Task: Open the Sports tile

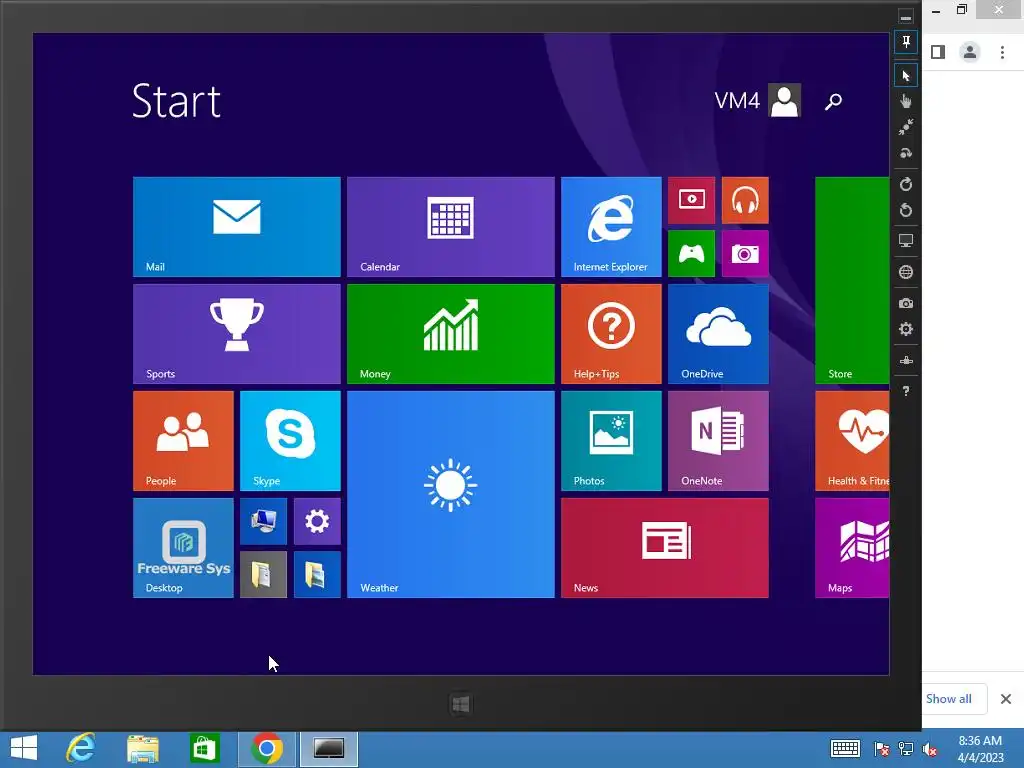Action: pyautogui.click(x=236, y=334)
